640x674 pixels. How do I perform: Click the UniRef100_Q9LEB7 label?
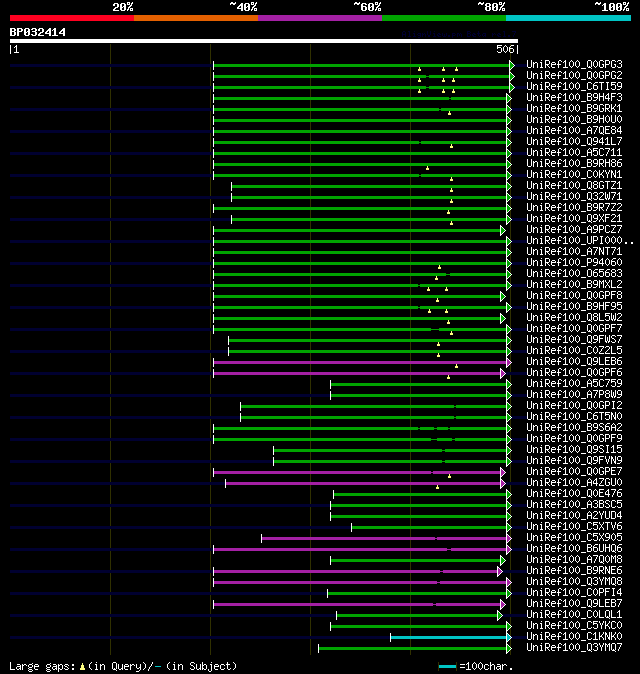pyautogui.click(x=574, y=604)
